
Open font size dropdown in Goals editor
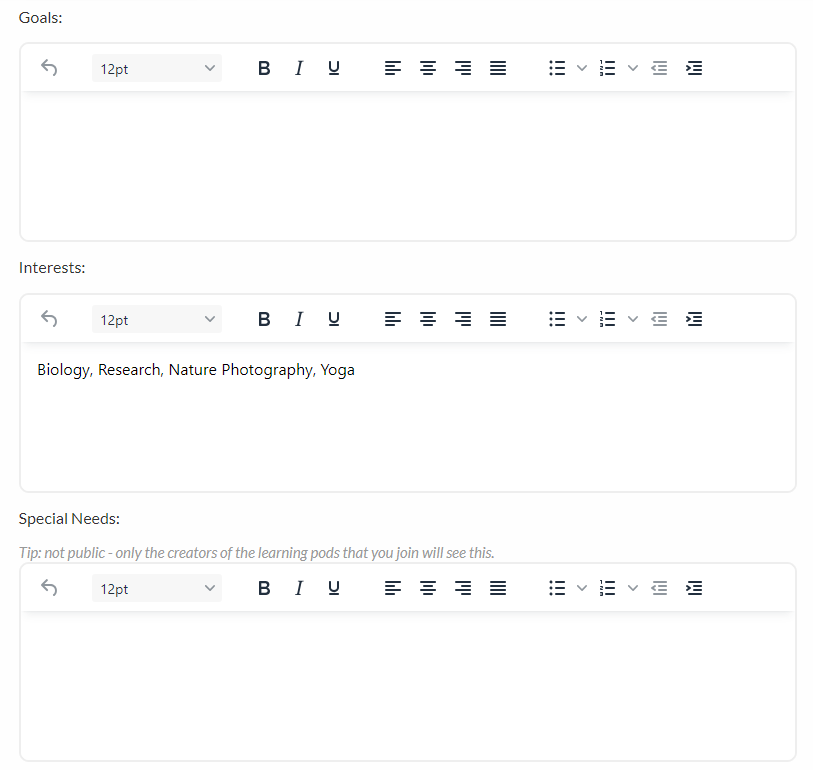(x=157, y=68)
